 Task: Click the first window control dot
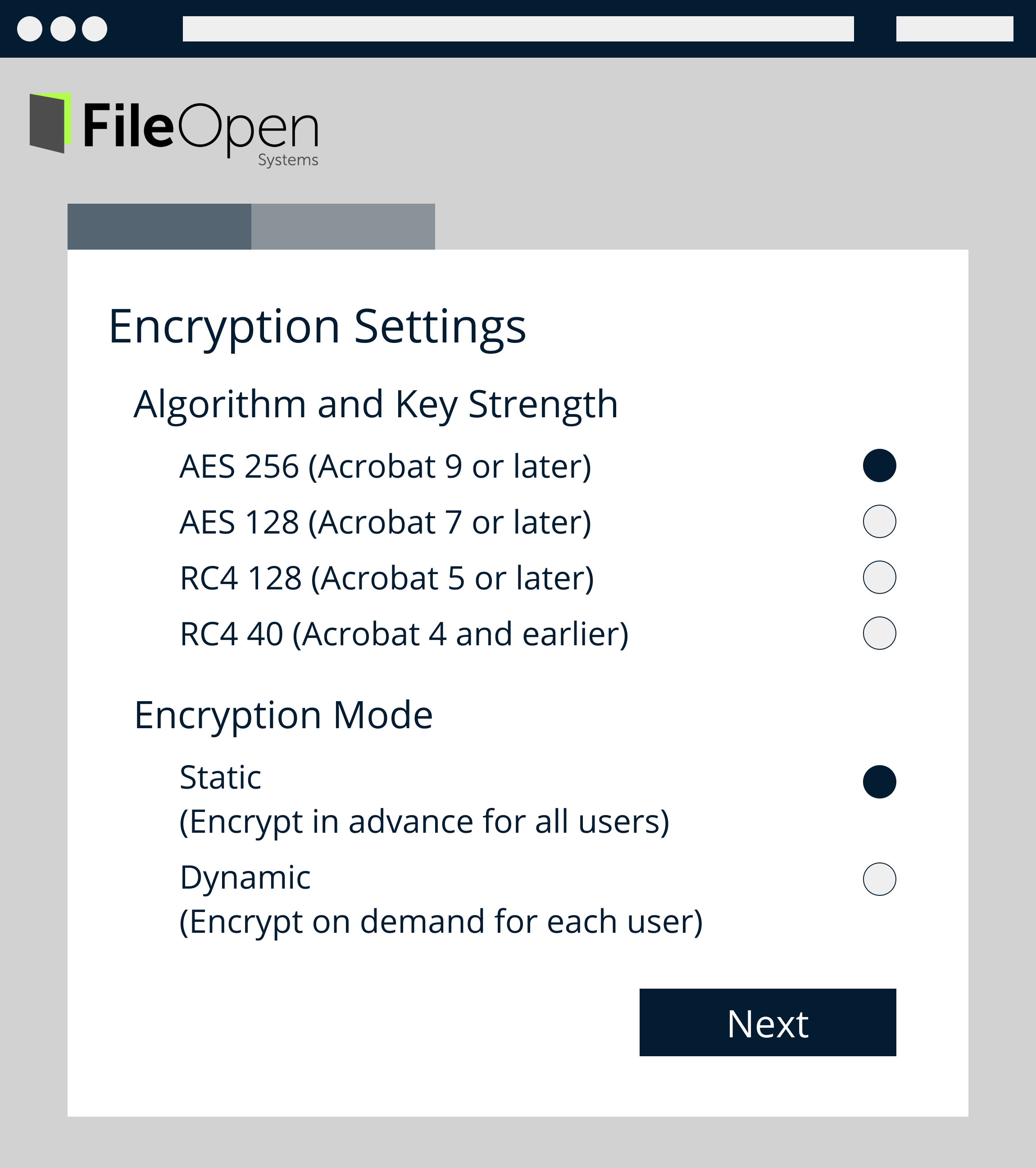point(30,29)
